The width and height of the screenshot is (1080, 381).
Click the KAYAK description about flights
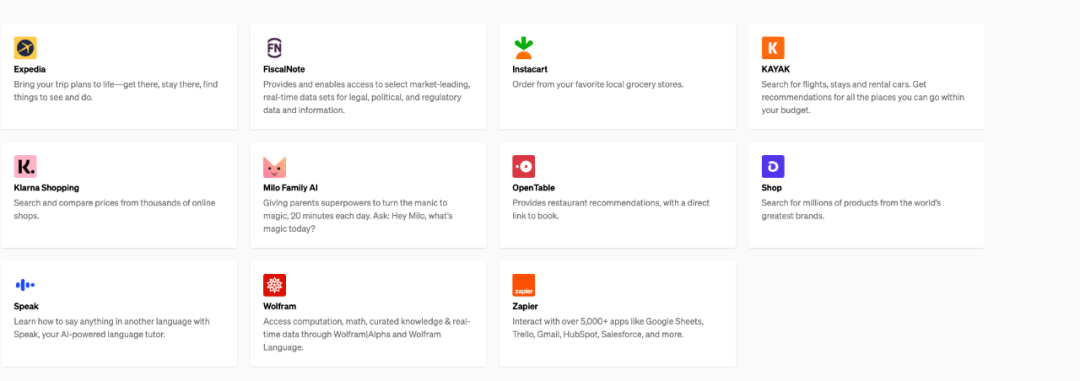click(863, 97)
